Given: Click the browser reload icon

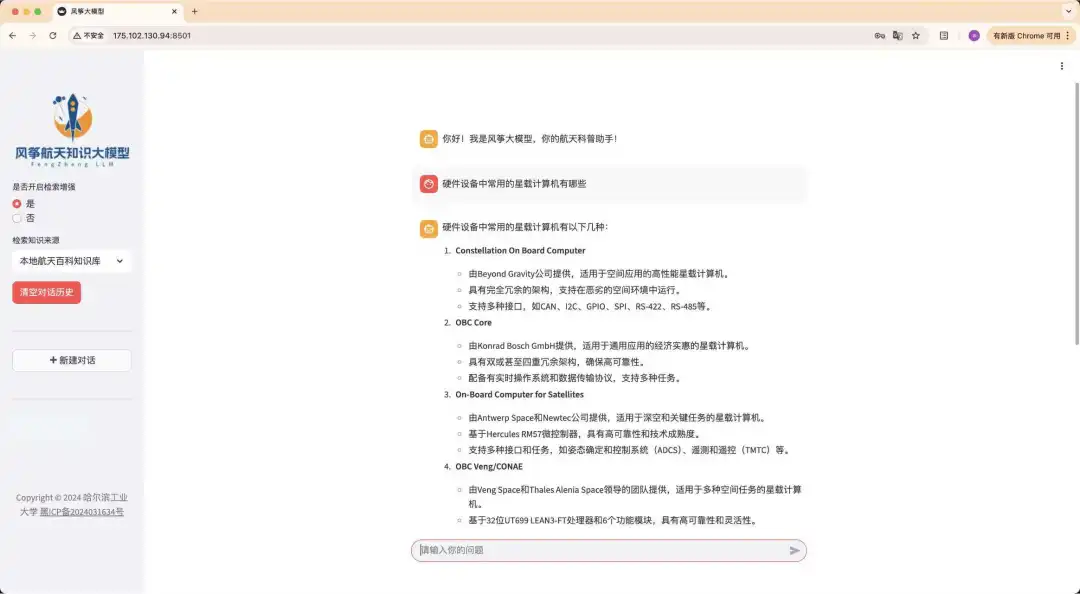Looking at the screenshot, I should (x=53, y=35).
